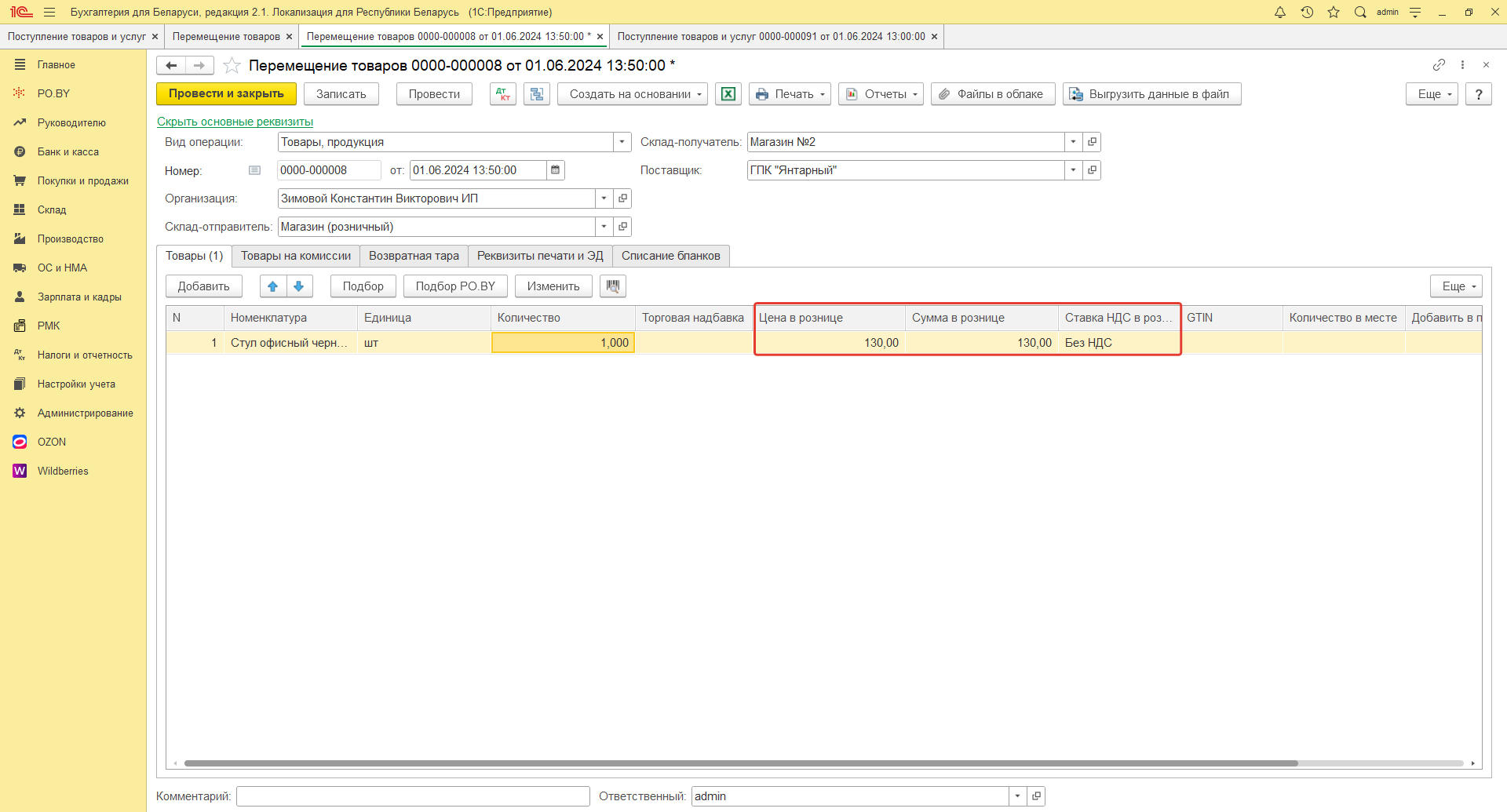This screenshot has width=1507, height=812.
Task: Click Записать button
Action: [341, 94]
